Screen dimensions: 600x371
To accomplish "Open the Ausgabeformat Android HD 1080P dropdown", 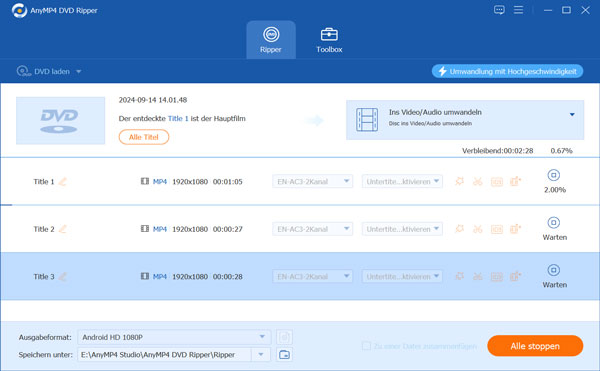I will 174,337.
